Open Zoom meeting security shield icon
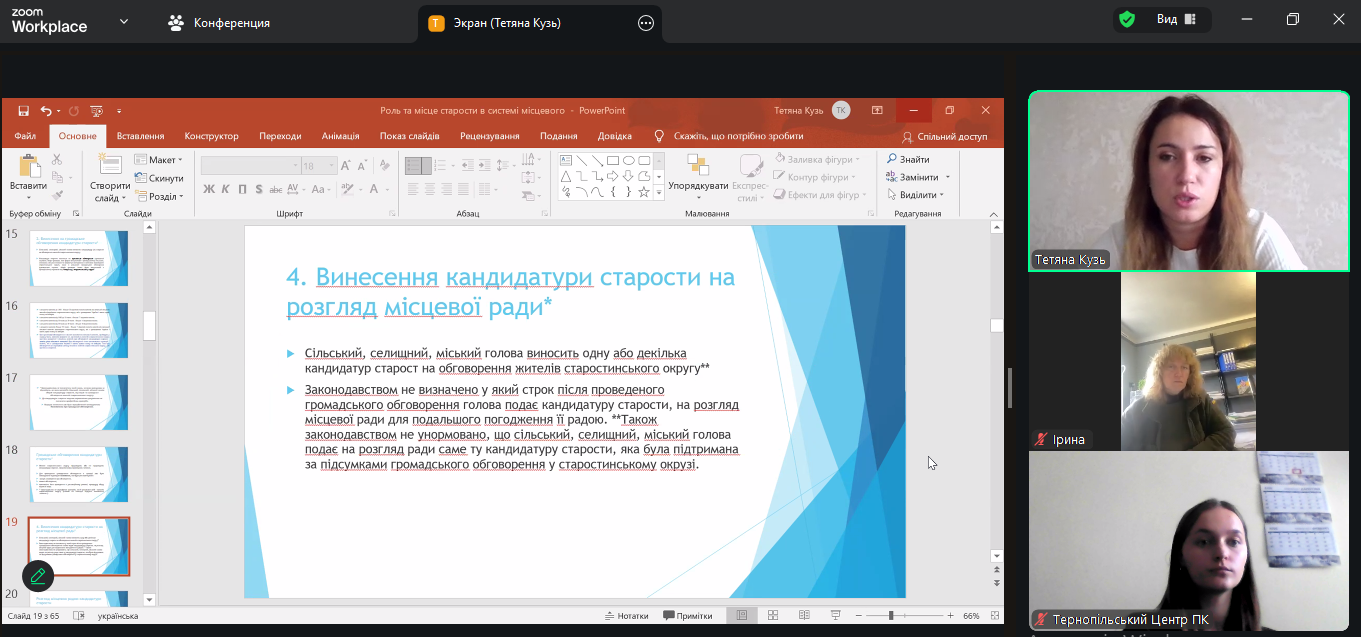This screenshot has width=1361, height=637. click(1127, 20)
